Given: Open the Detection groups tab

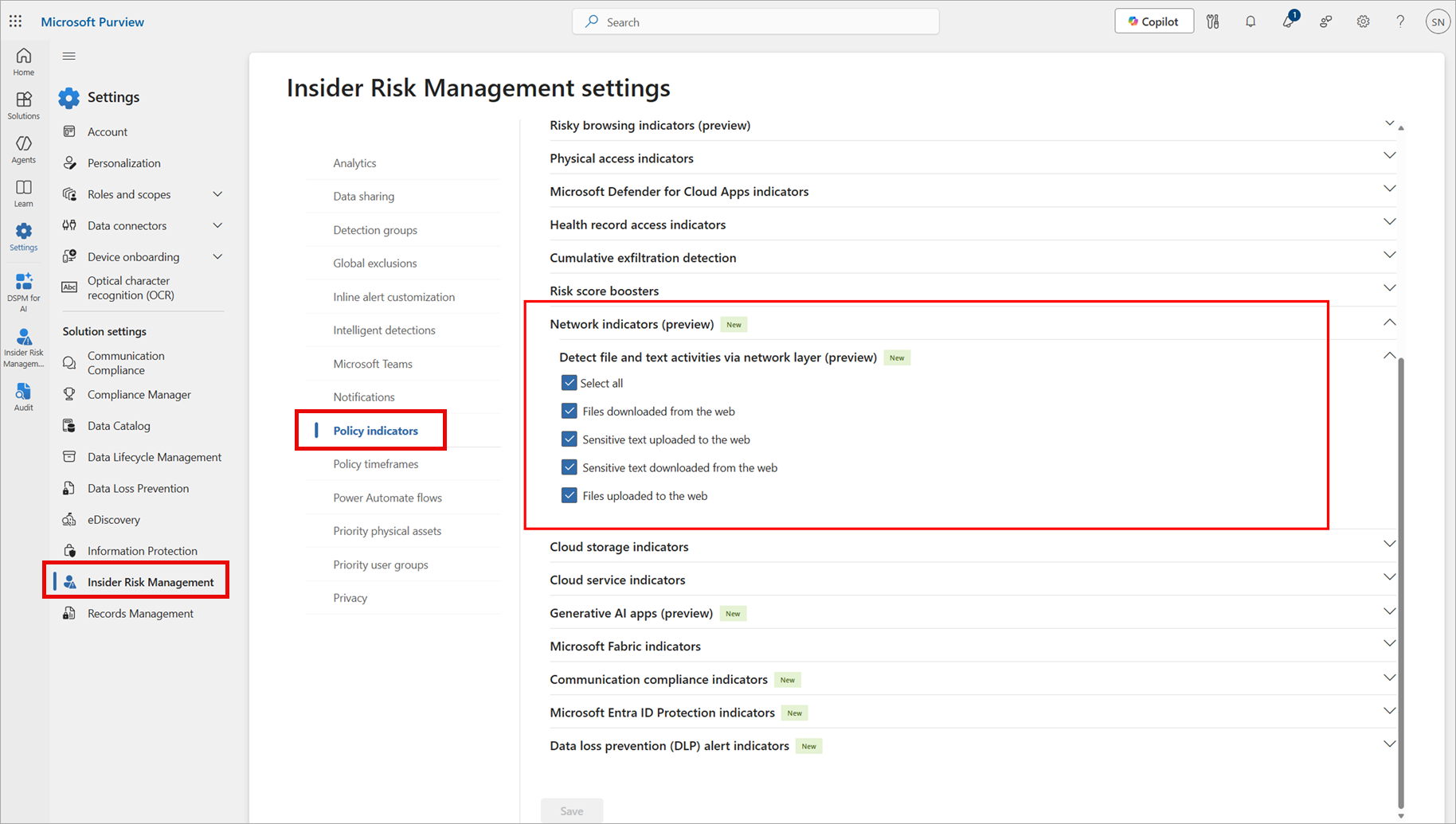Looking at the screenshot, I should pyautogui.click(x=375, y=230).
